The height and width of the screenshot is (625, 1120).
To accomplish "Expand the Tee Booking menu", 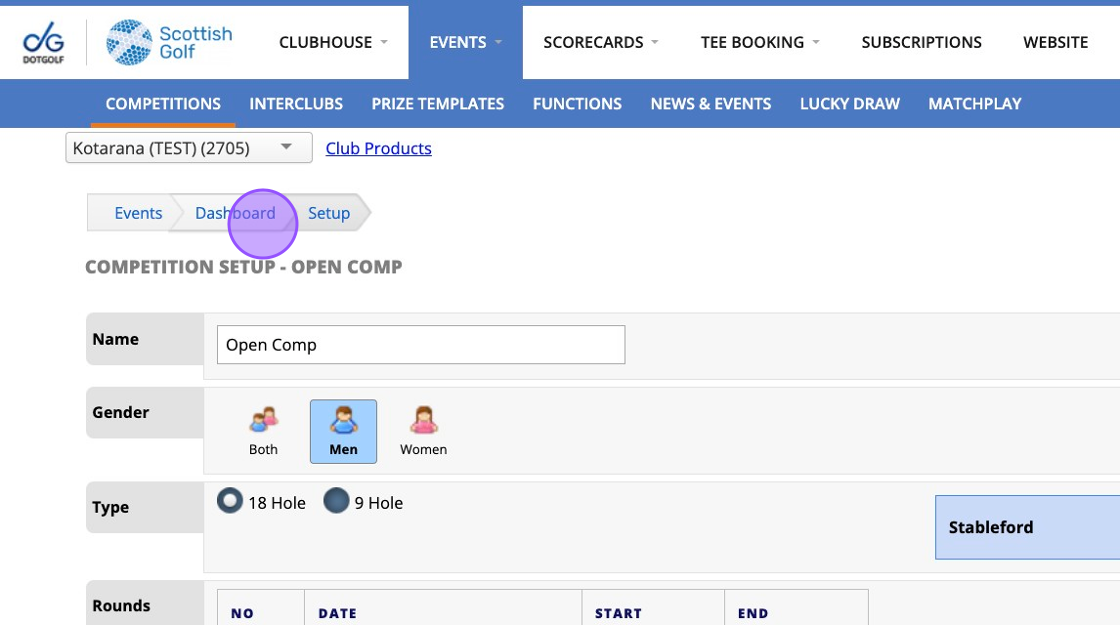I will [760, 42].
